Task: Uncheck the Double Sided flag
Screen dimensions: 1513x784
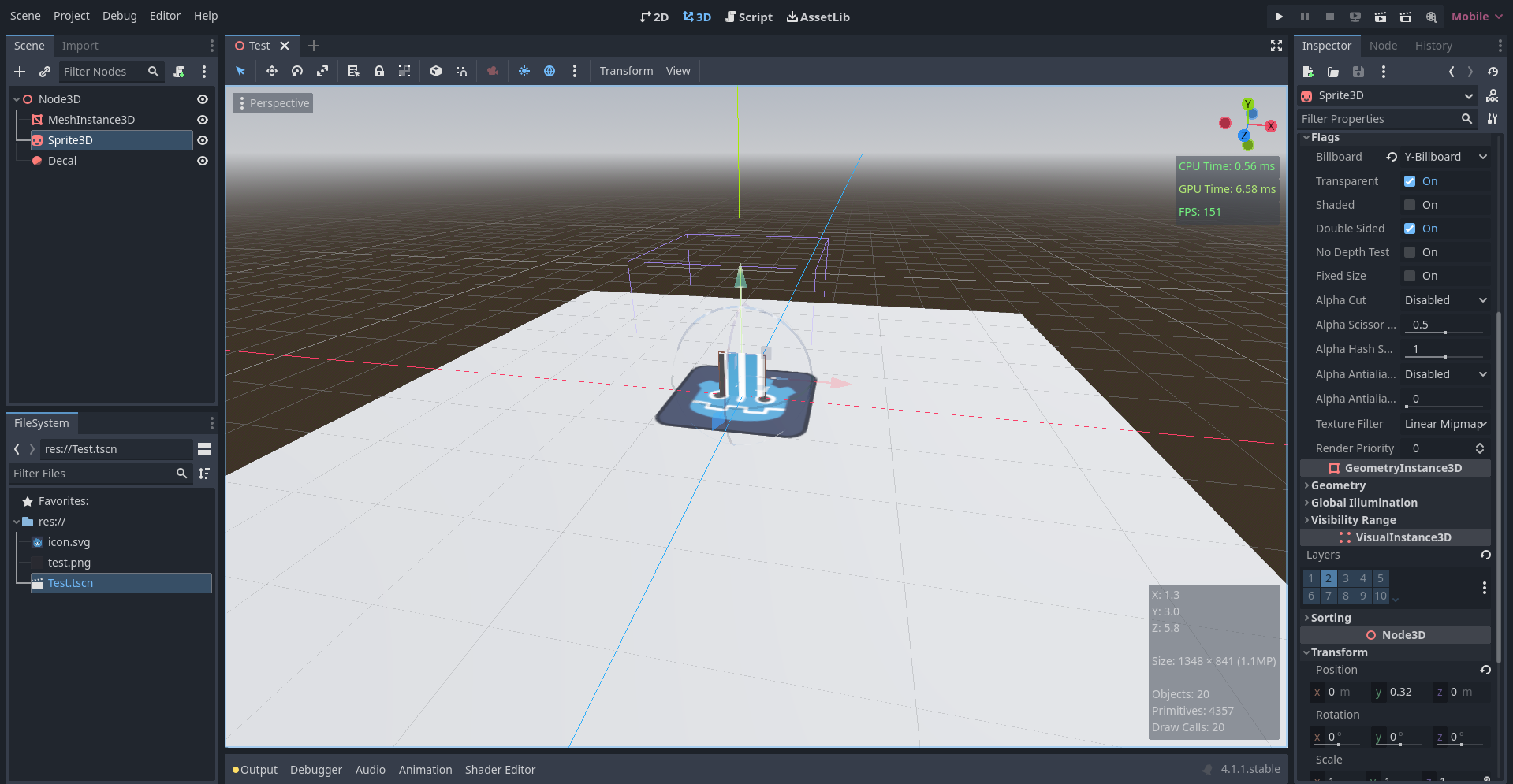Action: [1409, 229]
